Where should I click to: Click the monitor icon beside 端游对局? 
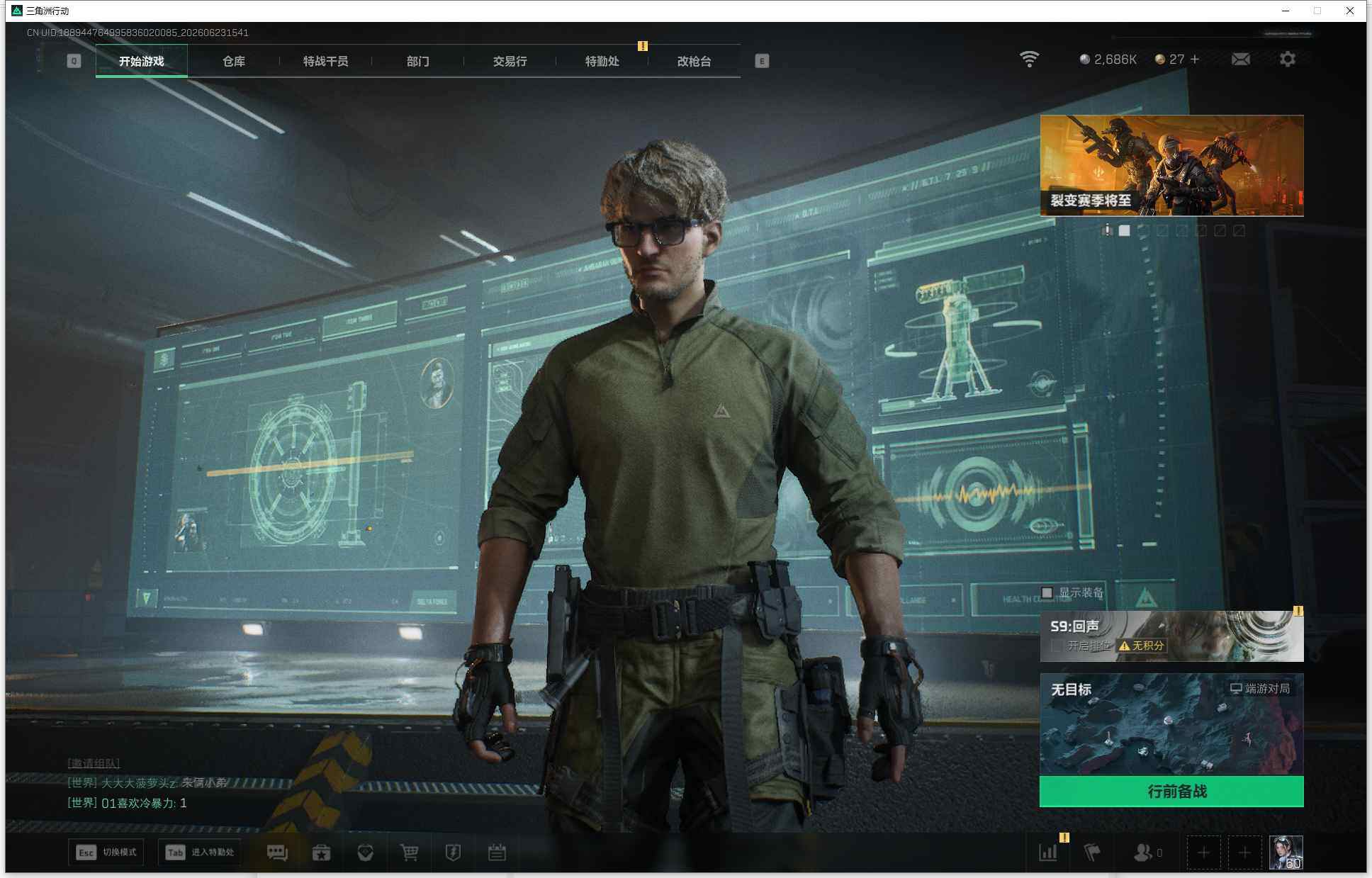pos(1236,689)
